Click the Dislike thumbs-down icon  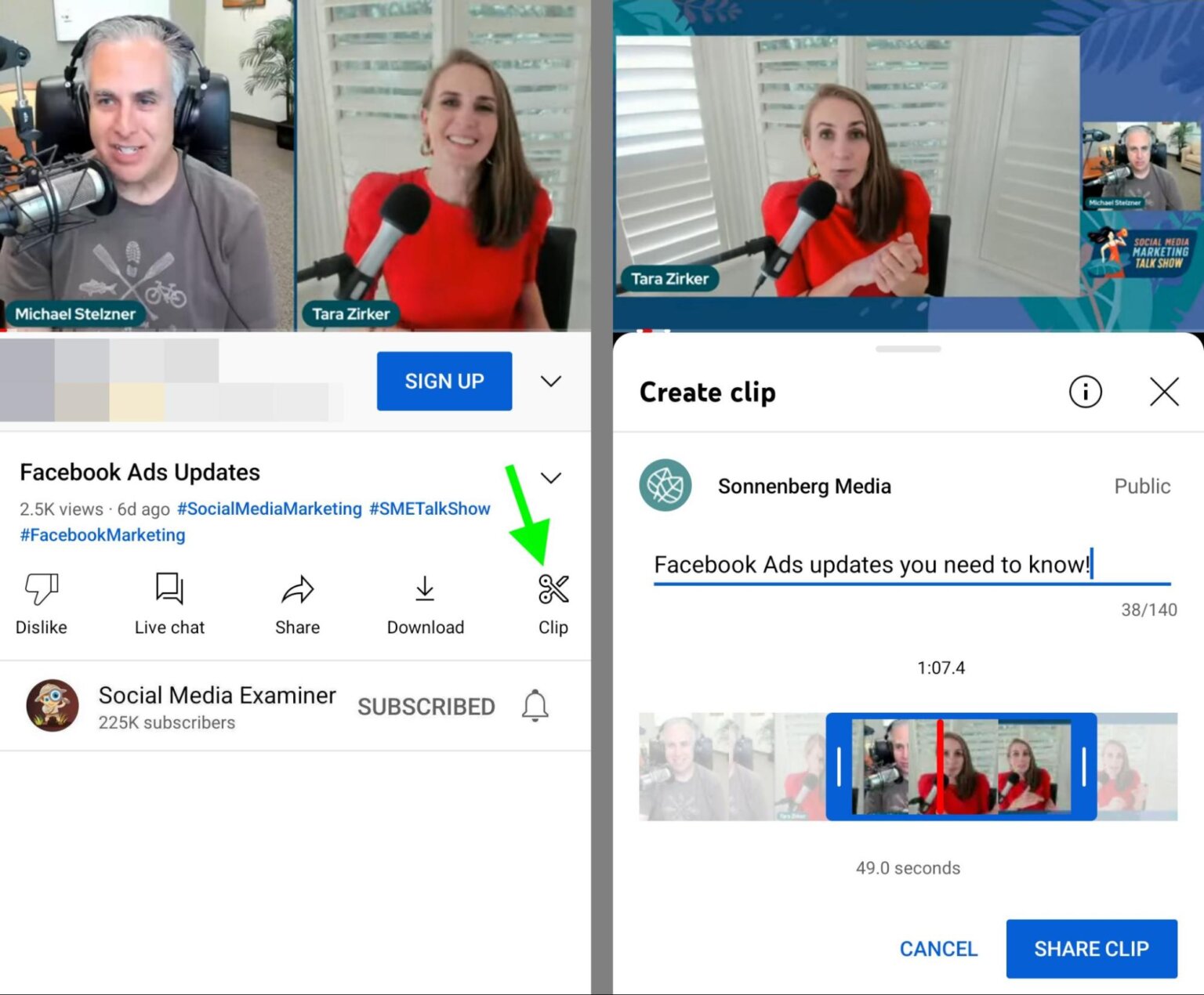[x=41, y=588]
